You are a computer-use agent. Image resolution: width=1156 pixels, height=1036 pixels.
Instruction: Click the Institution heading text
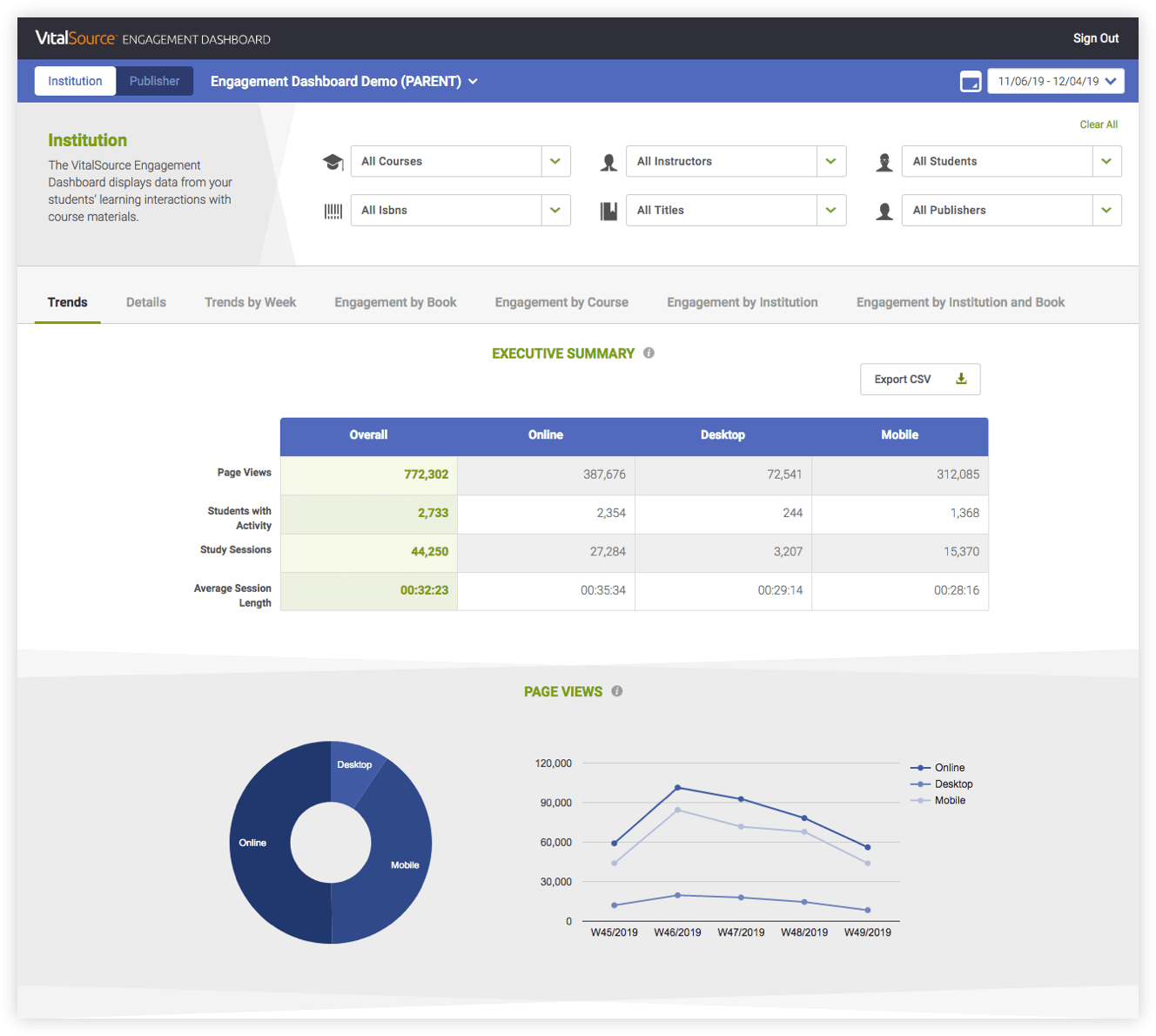tap(87, 140)
